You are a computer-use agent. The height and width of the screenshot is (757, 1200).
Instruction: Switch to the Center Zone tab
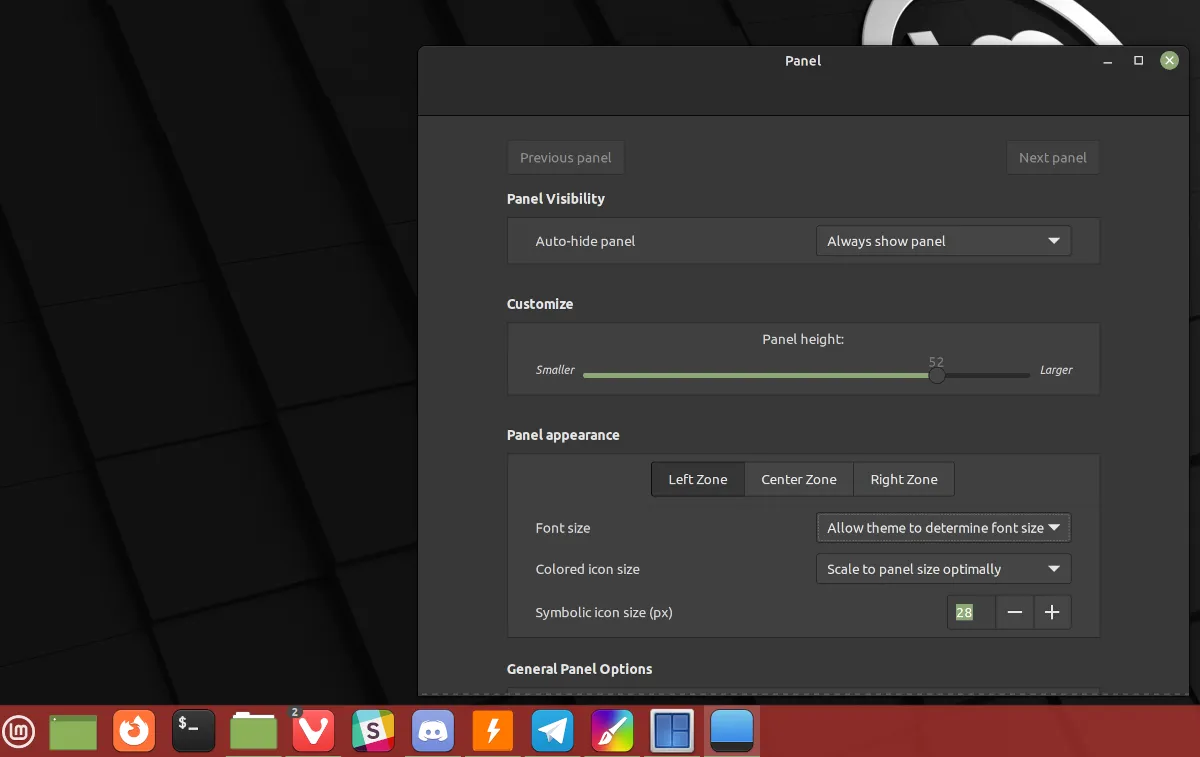point(798,479)
